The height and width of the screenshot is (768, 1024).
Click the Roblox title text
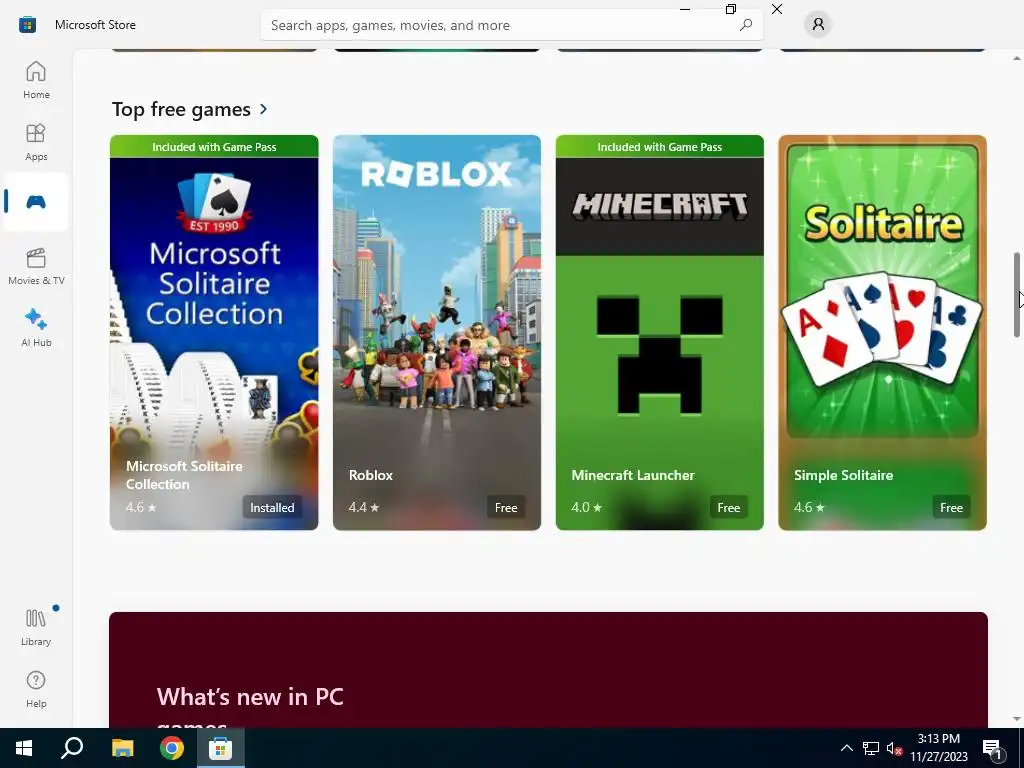tap(371, 475)
